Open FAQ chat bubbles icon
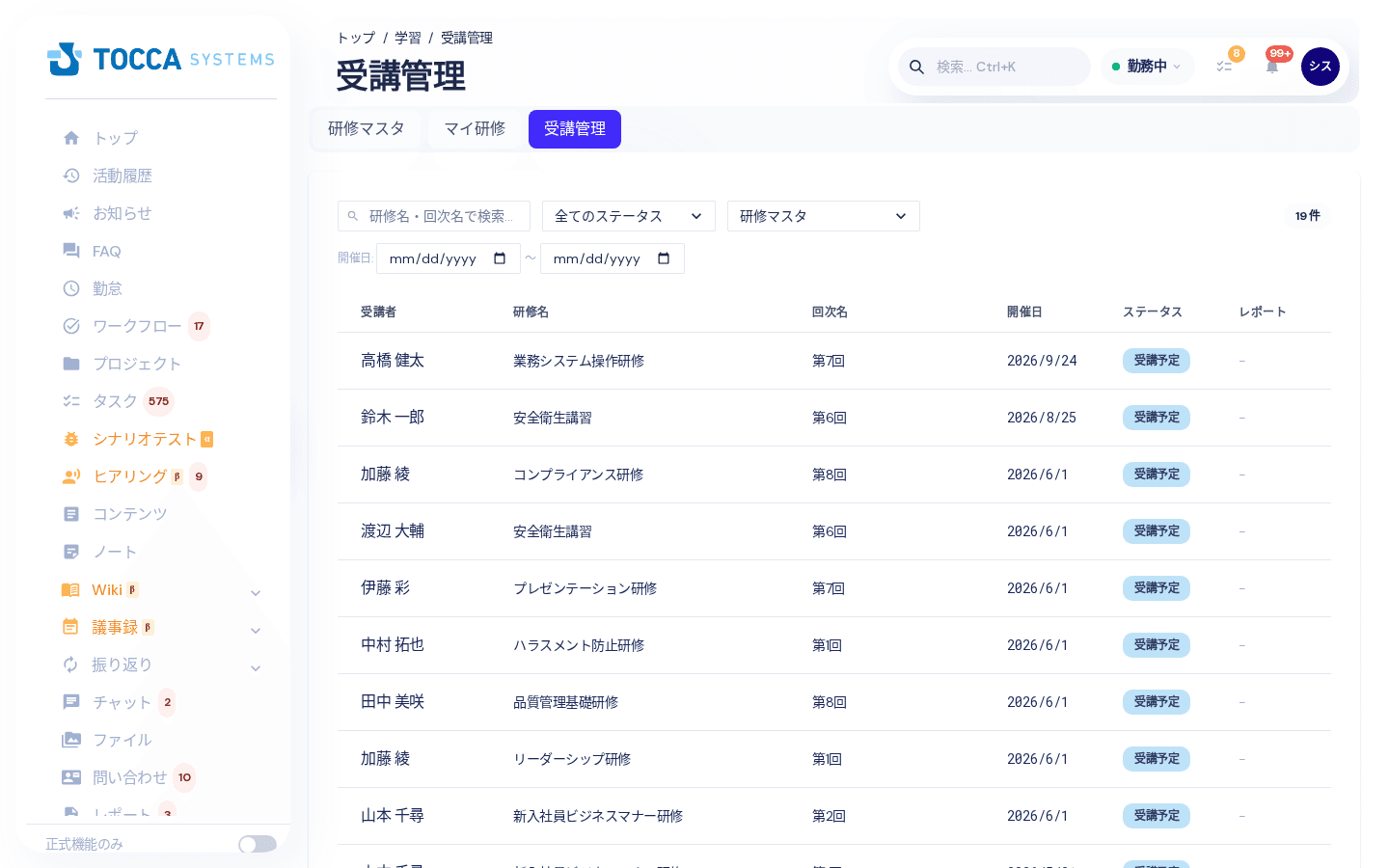 tap(71, 251)
